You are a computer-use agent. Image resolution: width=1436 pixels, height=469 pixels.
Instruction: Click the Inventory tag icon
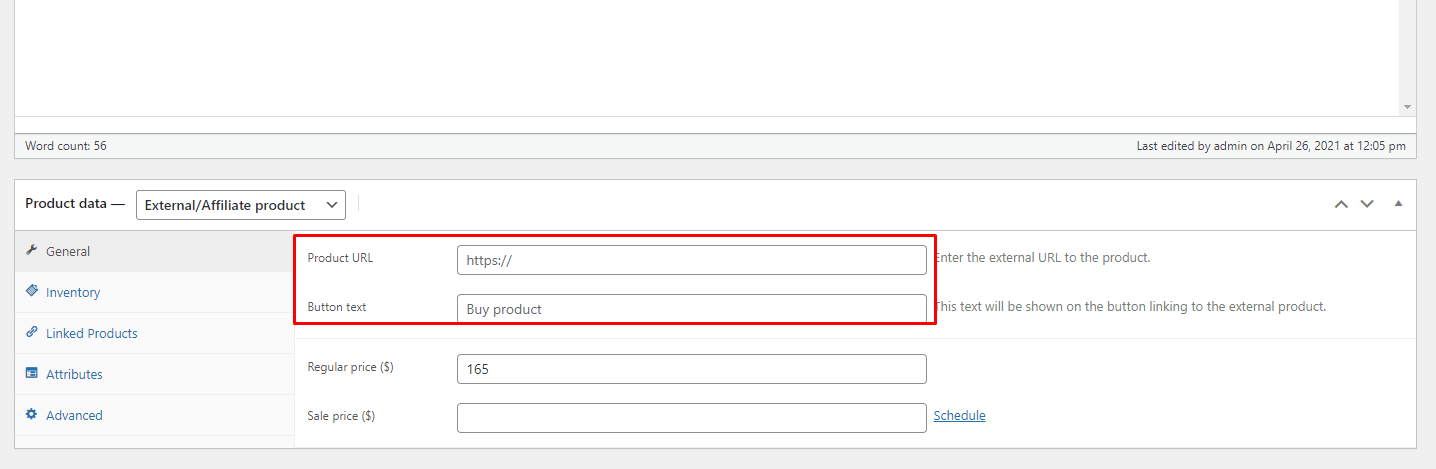point(32,292)
